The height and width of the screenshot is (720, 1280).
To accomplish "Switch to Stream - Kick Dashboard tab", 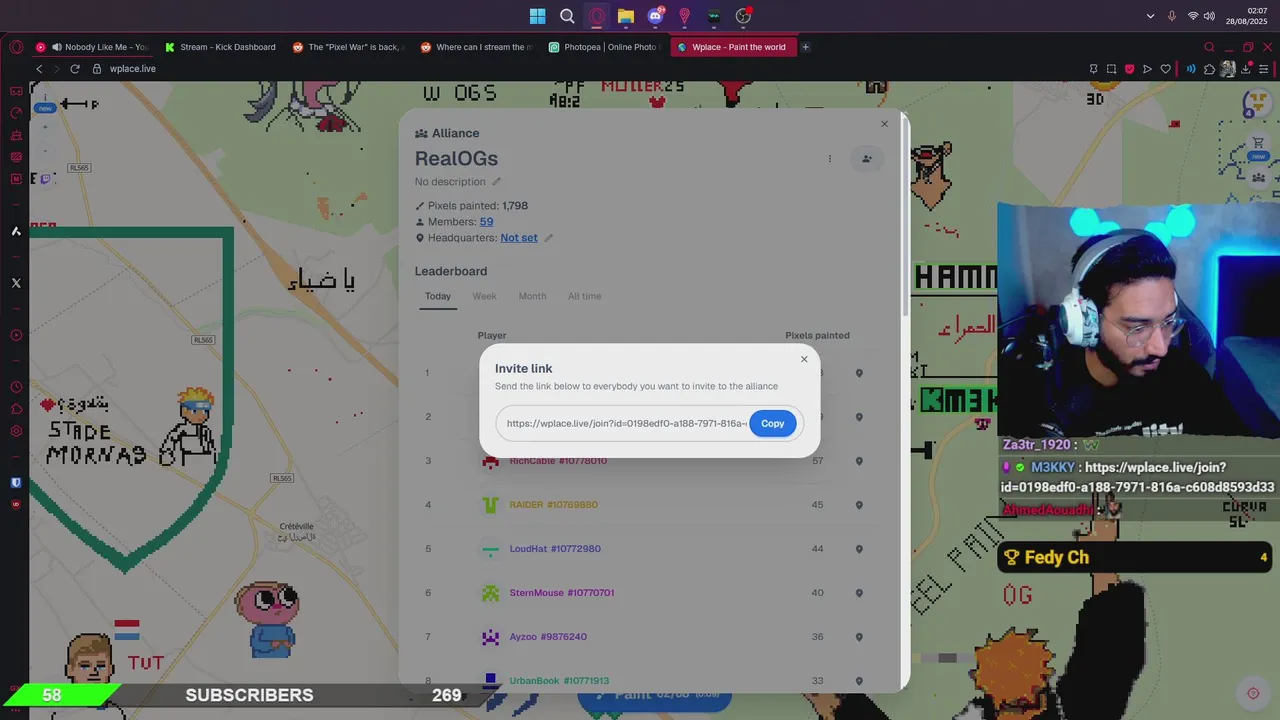I will [220, 47].
